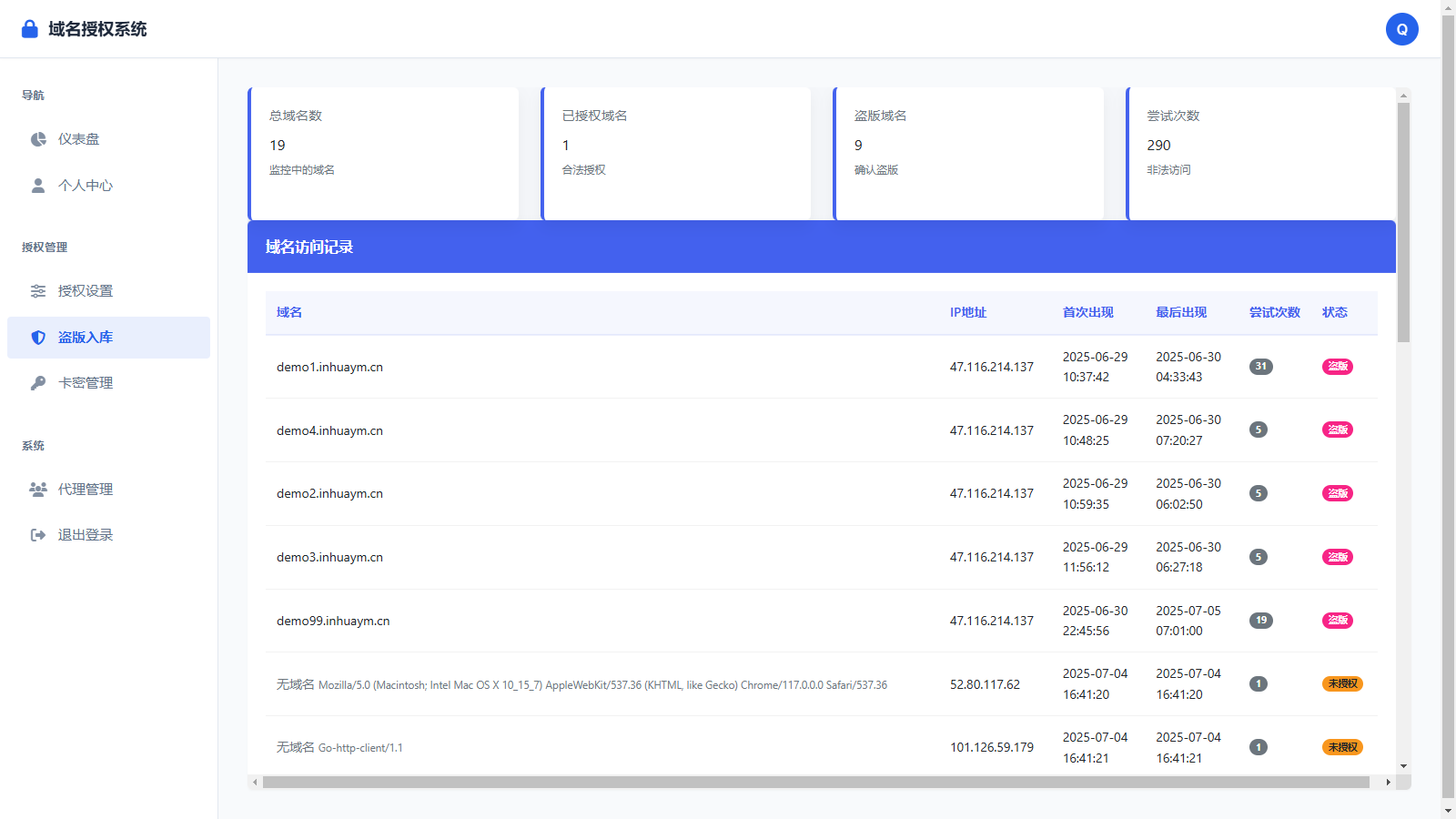The image size is (1456, 819).
Task: Select the demo4.inhuaym.cn domain entry
Action: 329,430
